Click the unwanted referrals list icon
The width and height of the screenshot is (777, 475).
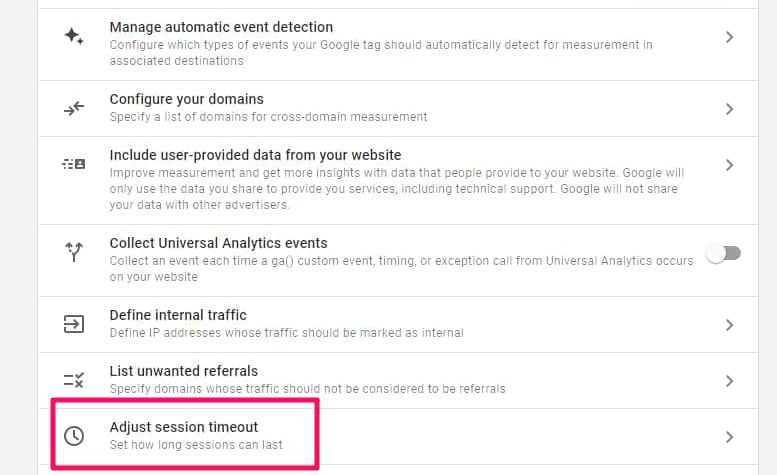click(74, 380)
